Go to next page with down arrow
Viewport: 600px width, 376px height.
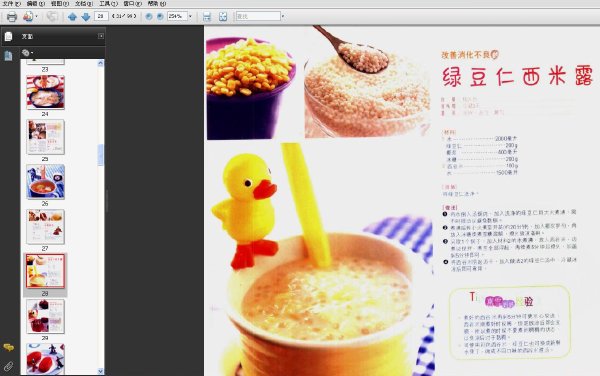tap(86, 16)
